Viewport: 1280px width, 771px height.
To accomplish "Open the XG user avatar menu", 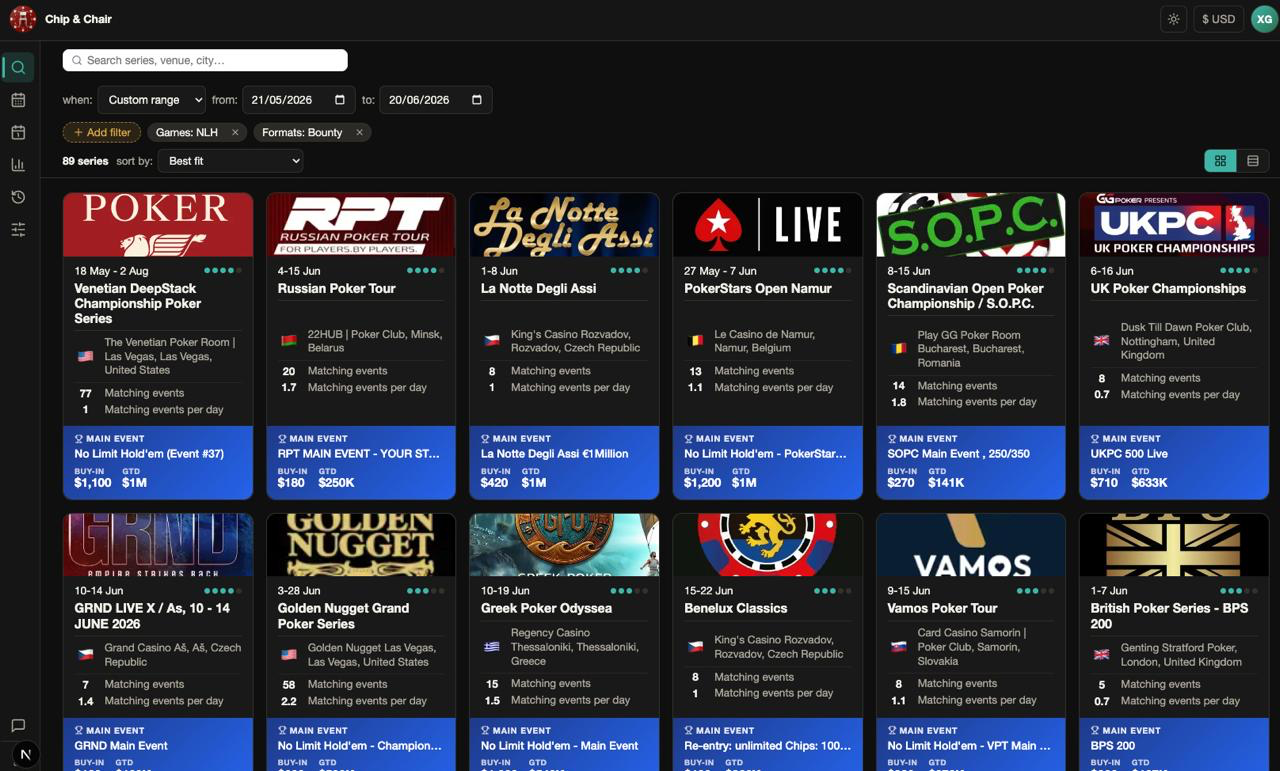I will click(x=1264, y=19).
